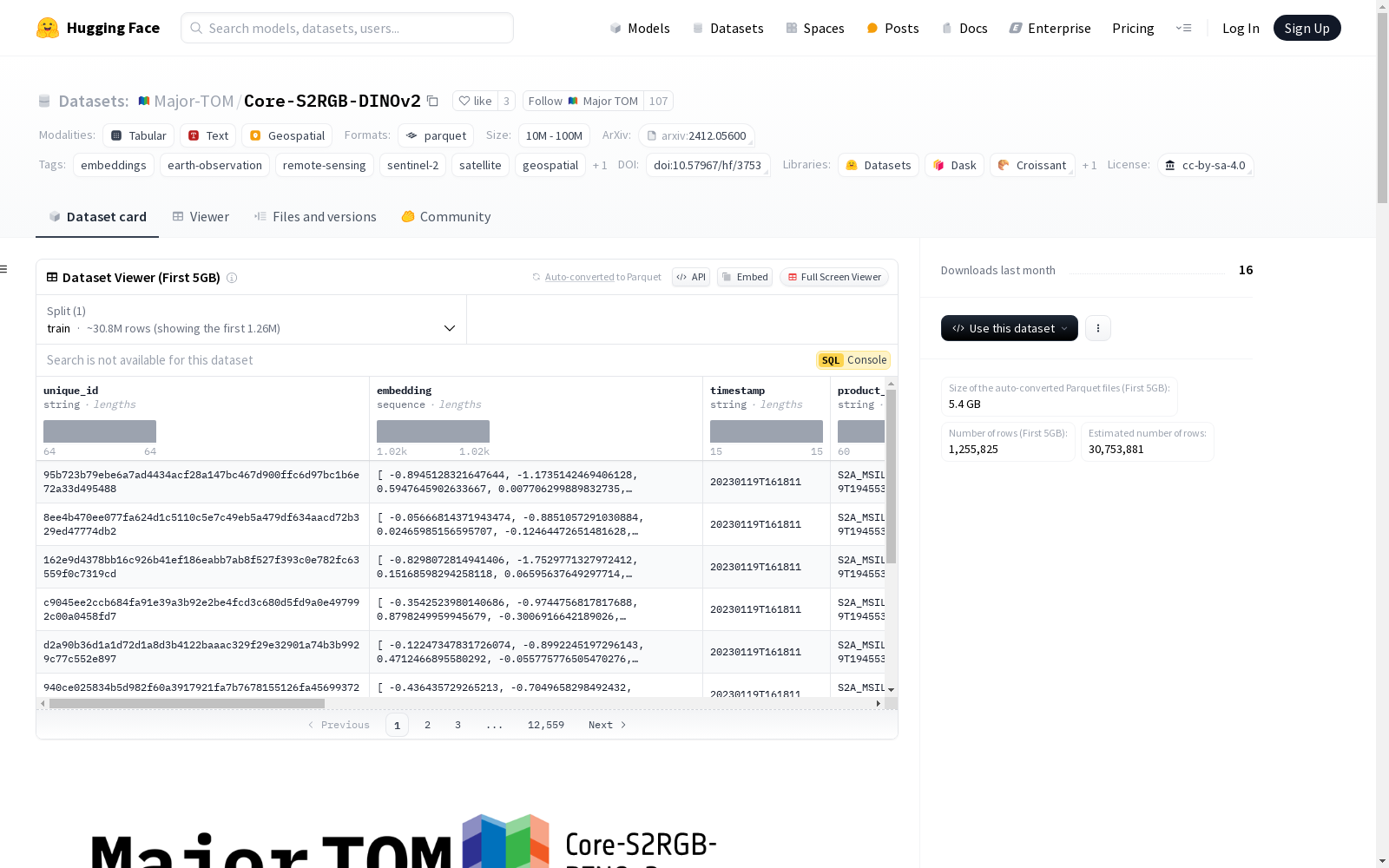The image size is (1389, 868).
Task: Click the unique_id column length histogram bar
Action: click(100, 431)
